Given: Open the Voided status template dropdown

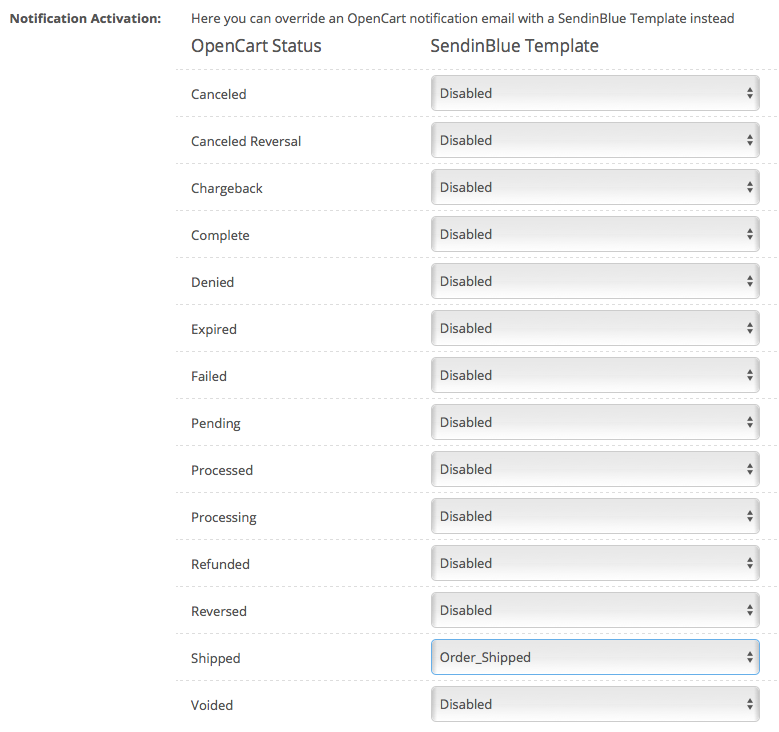Looking at the screenshot, I should point(595,705).
